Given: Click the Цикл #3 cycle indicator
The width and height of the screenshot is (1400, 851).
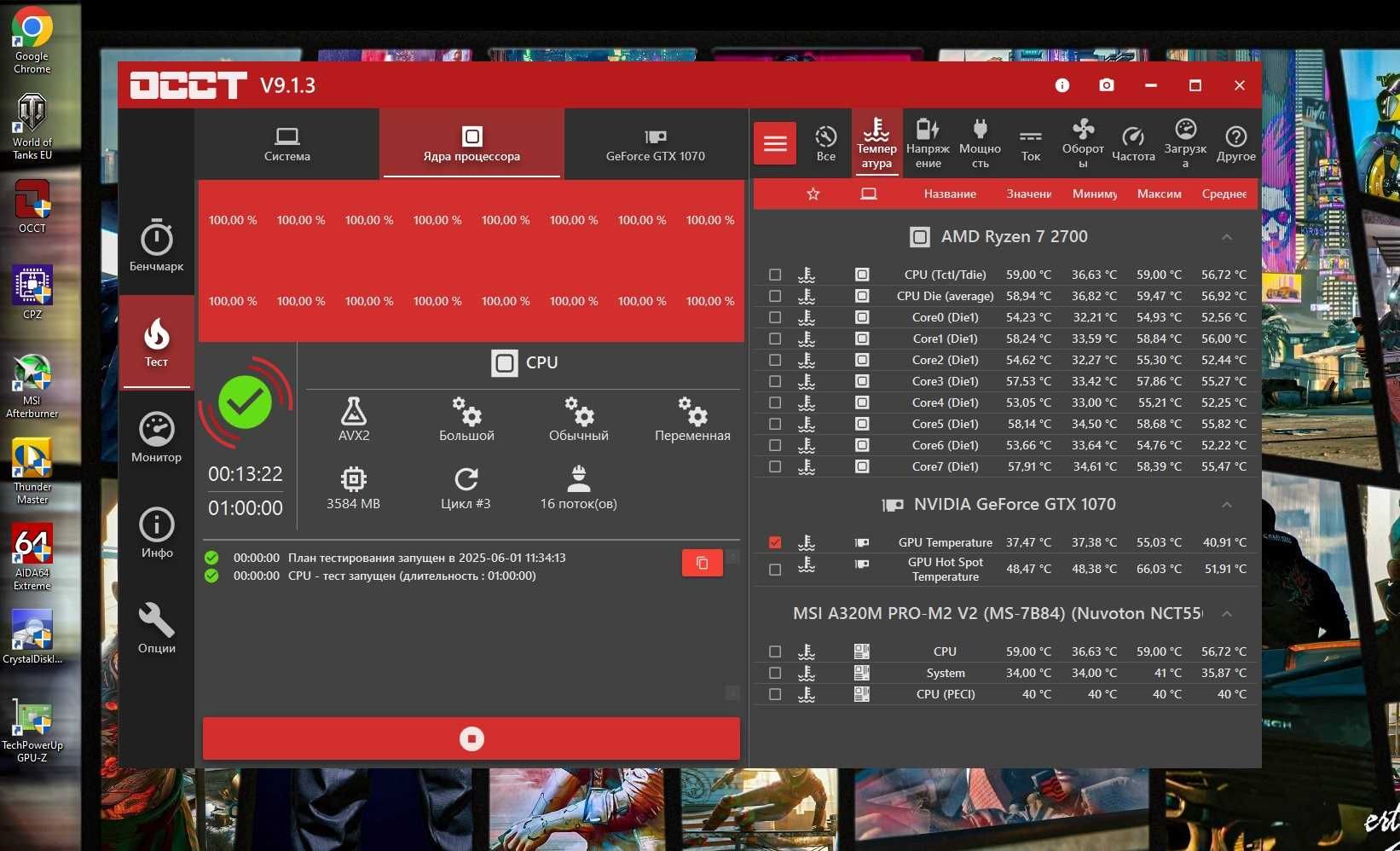Looking at the screenshot, I should tap(466, 488).
